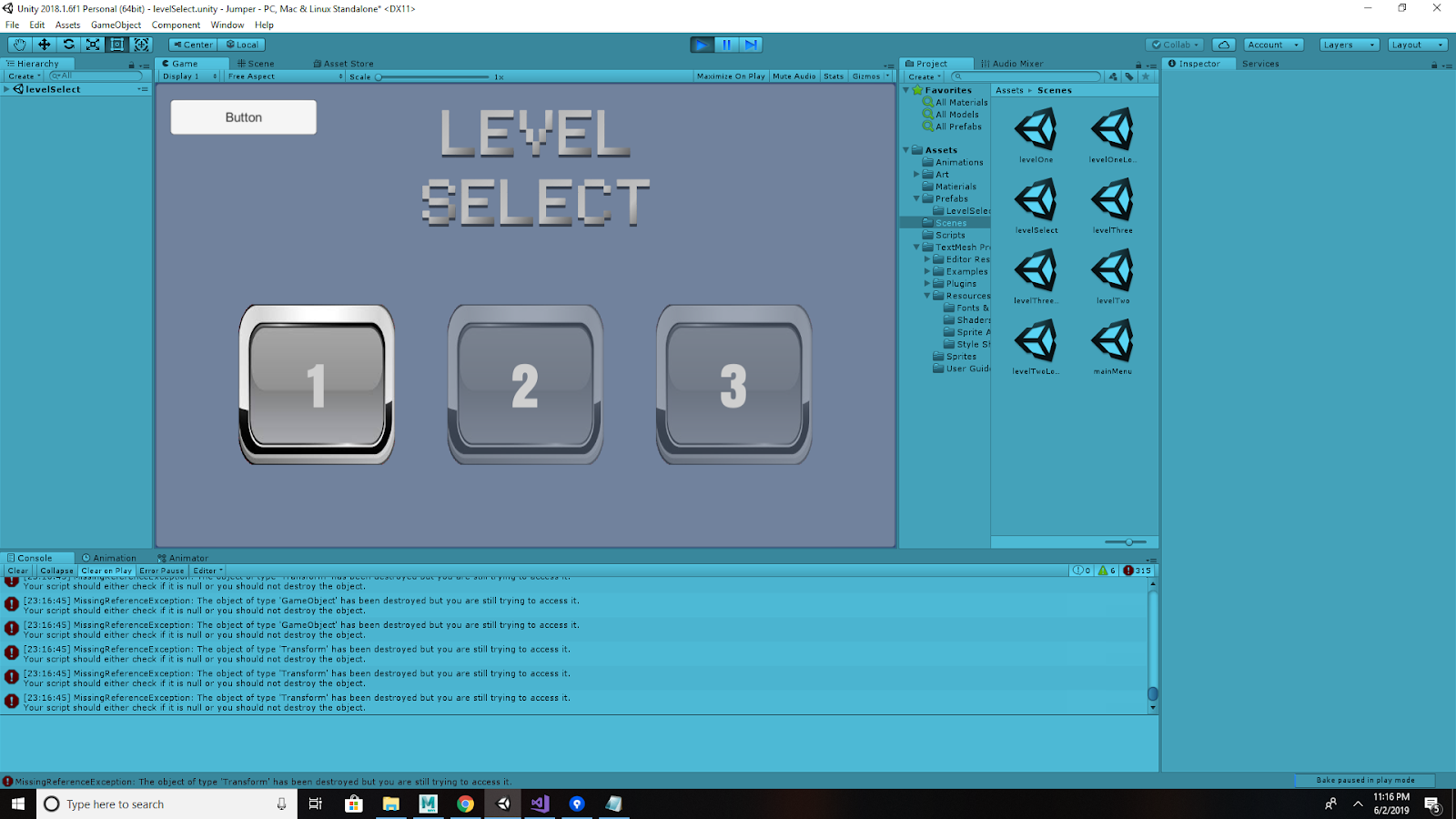The height and width of the screenshot is (819, 1456).
Task: Select the mainMenu scene asset
Action: click(x=1113, y=348)
